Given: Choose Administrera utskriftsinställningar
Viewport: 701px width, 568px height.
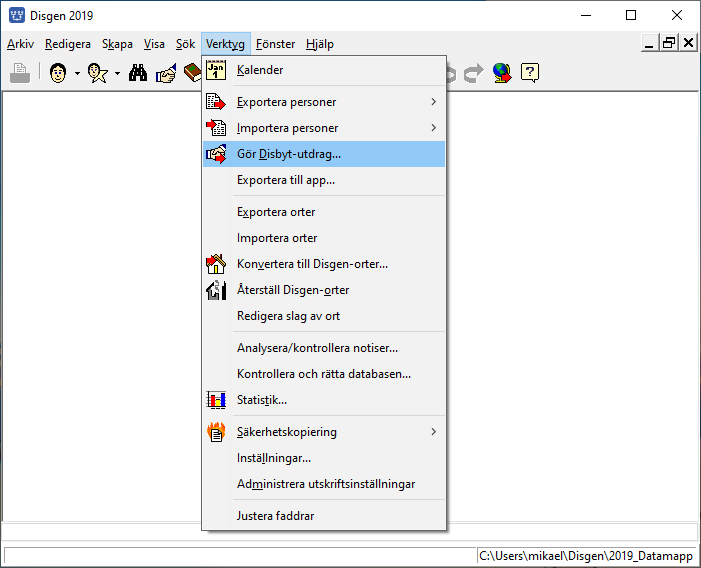Looking at the screenshot, I should pyautogui.click(x=324, y=484).
